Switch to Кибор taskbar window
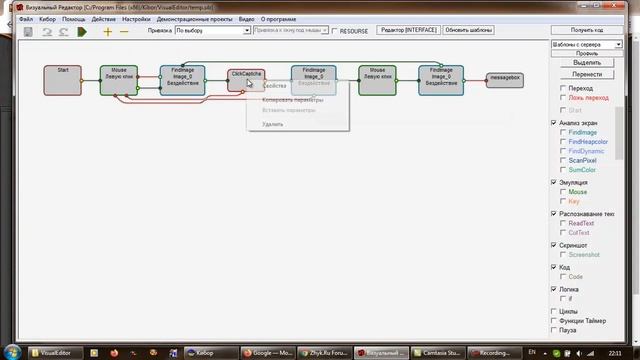This screenshot has width=640, height=360. pyautogui.click(x=211, y=353)
